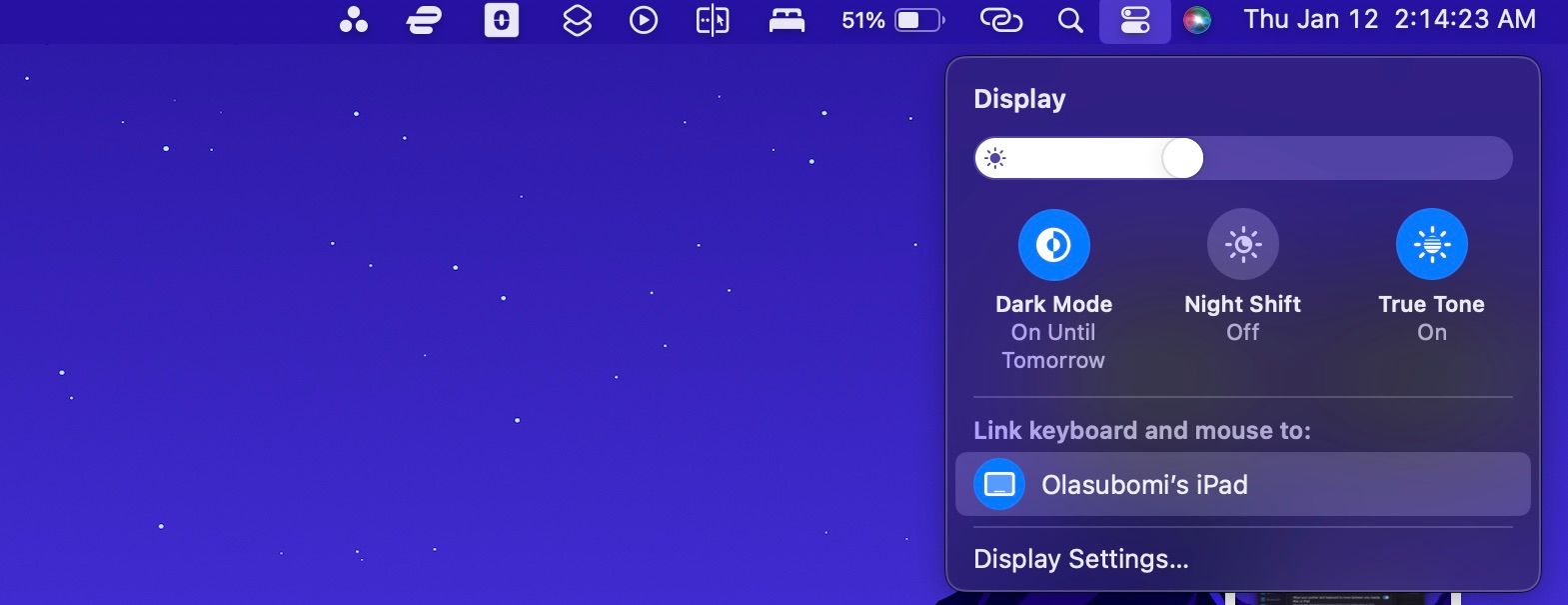
Task: Click the circled play button menu bar icon
Action: point(644,20)
